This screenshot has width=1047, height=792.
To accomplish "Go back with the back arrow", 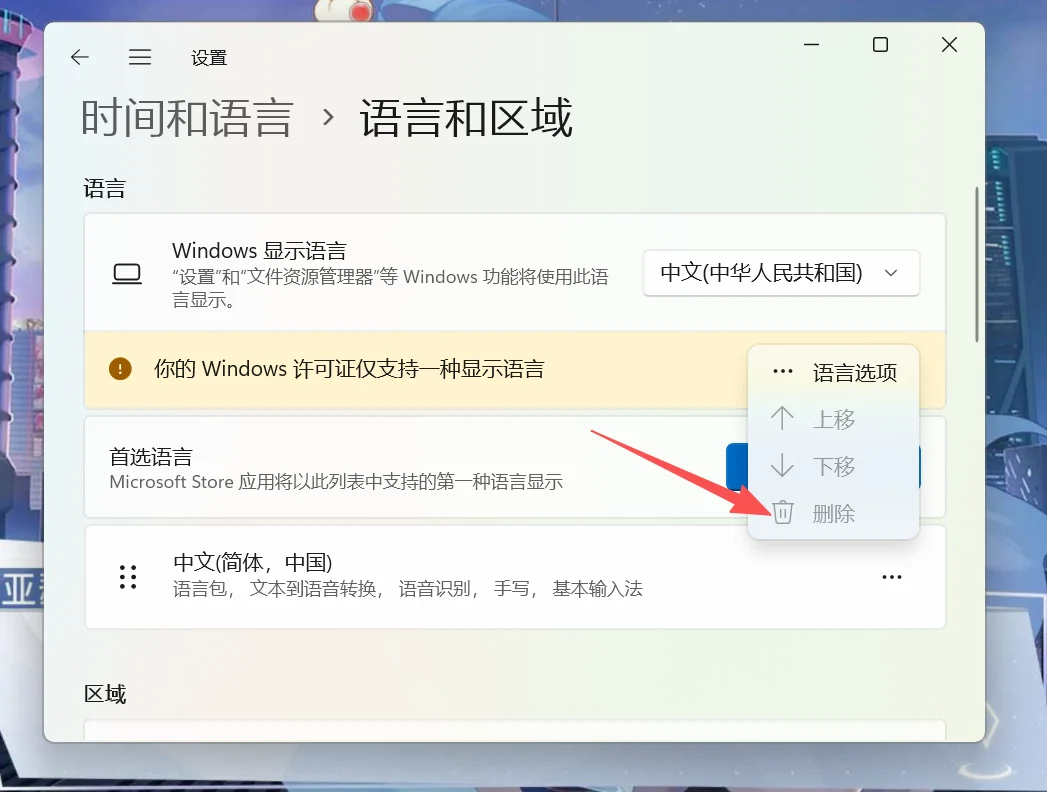I will point(79,57).
